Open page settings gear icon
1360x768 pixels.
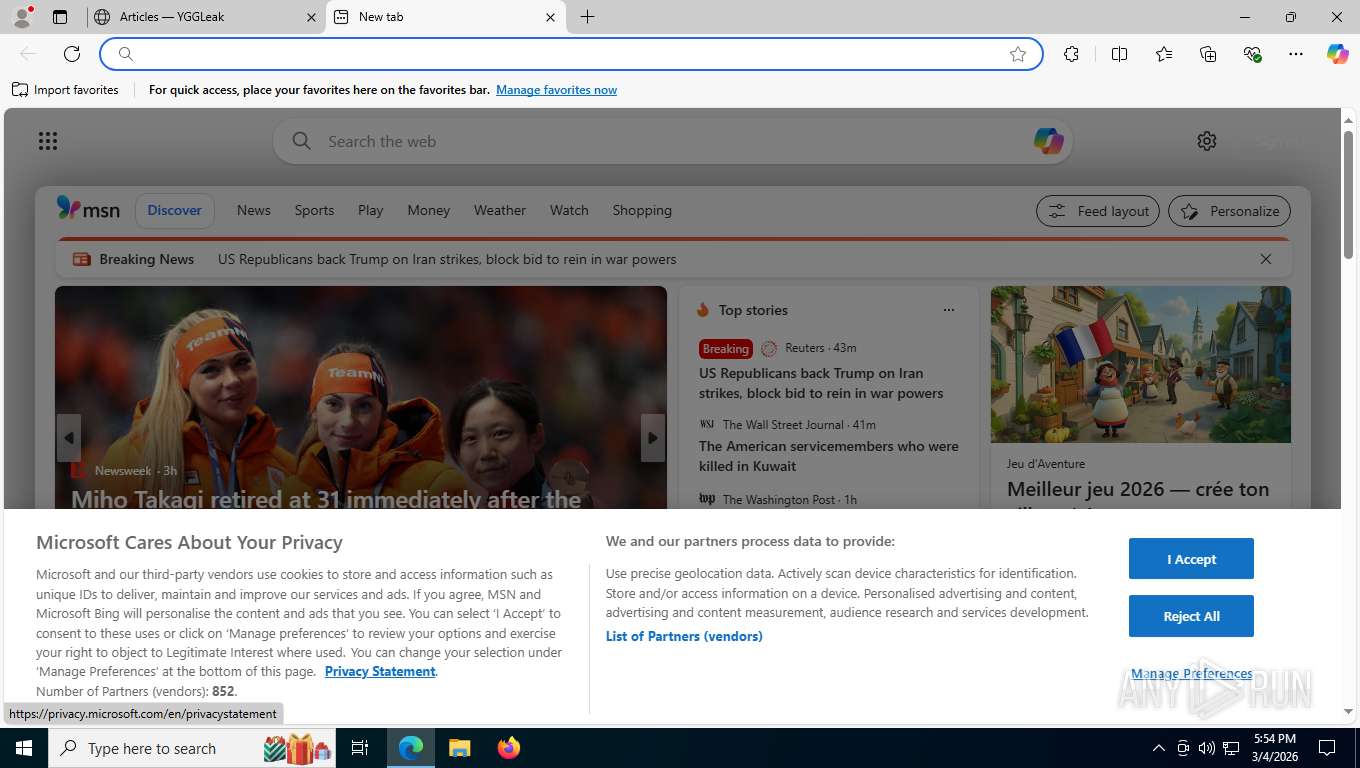coord(1207,141)
